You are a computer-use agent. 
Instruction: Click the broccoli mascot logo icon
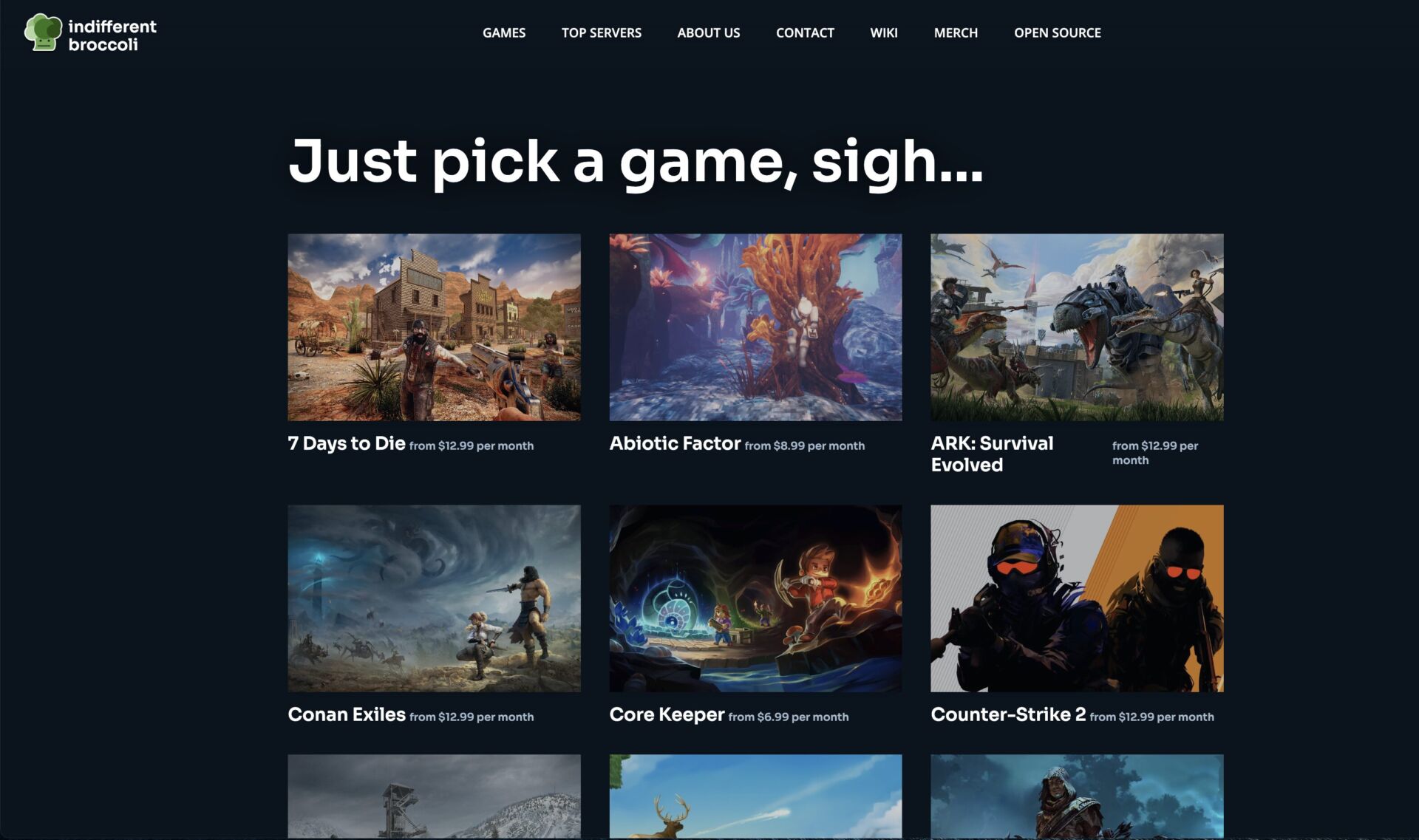43,33
